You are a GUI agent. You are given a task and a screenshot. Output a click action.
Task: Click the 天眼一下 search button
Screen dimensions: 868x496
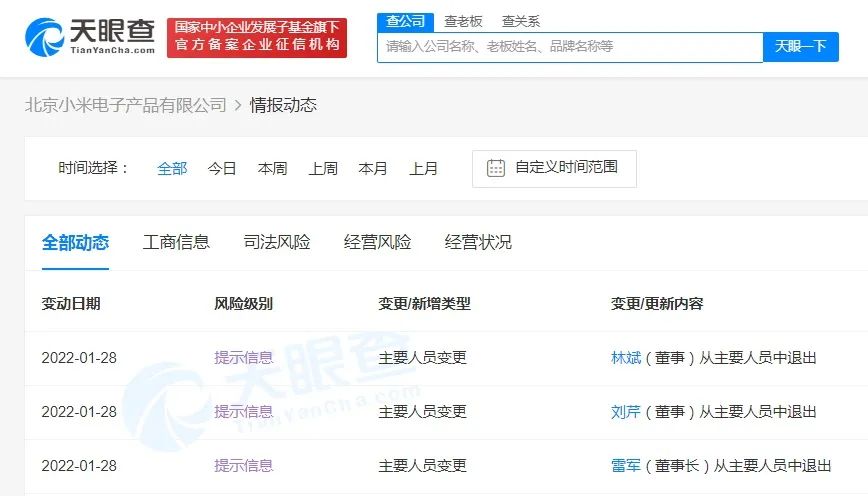click(x=800, y=46)
